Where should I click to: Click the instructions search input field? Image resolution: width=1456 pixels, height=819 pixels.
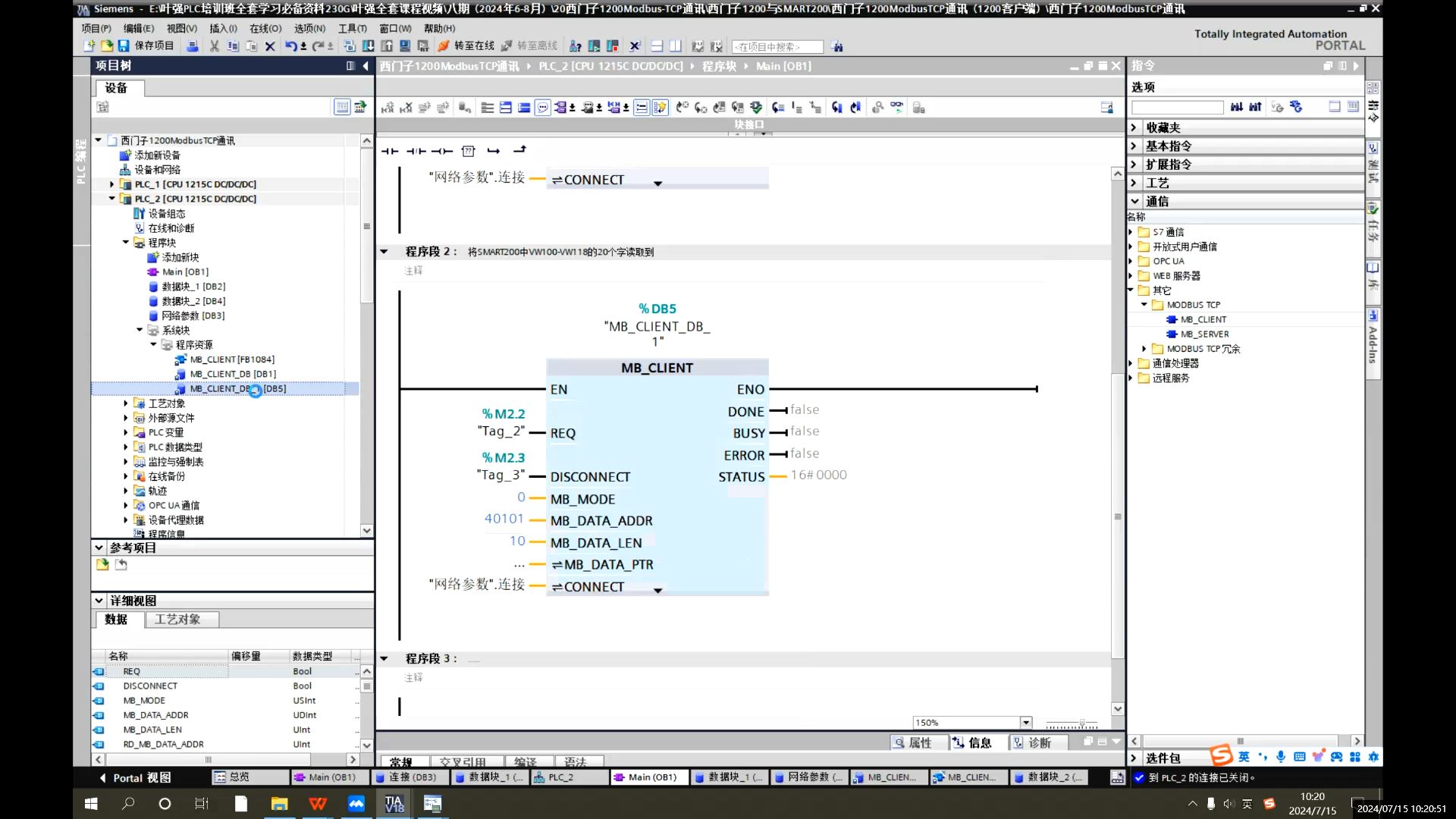point(1178,108)
